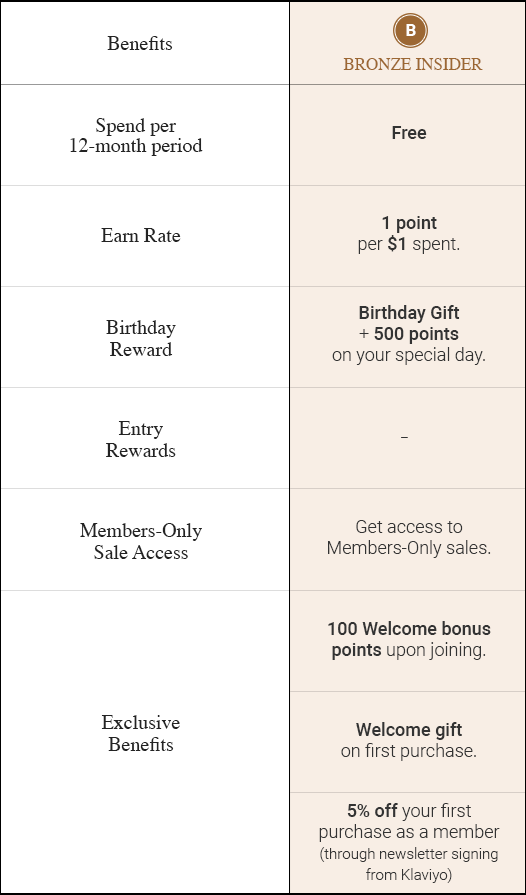Click the Earn Rate row label

[140, 235]
